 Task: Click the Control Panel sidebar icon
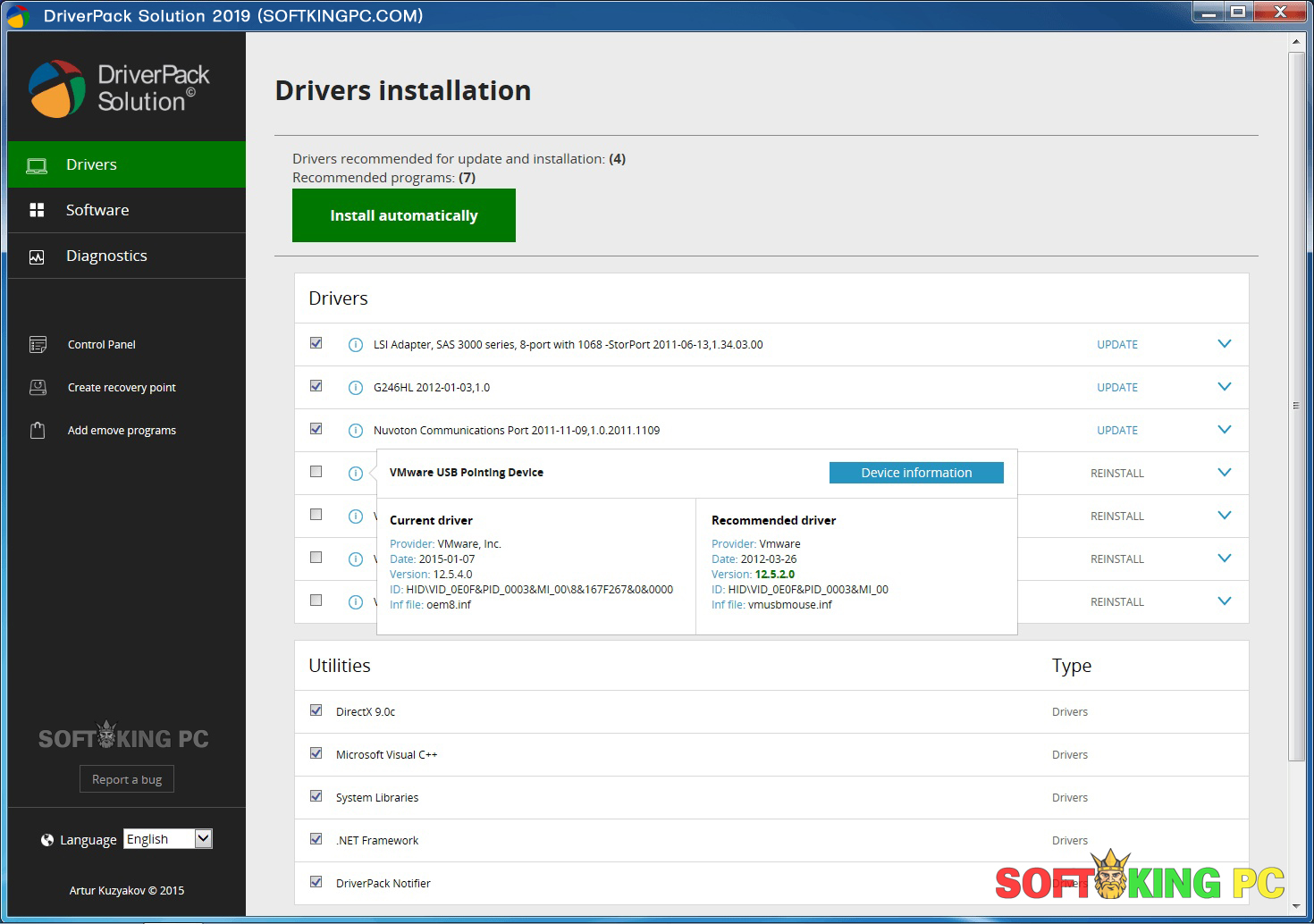click(x=38, y=344)
